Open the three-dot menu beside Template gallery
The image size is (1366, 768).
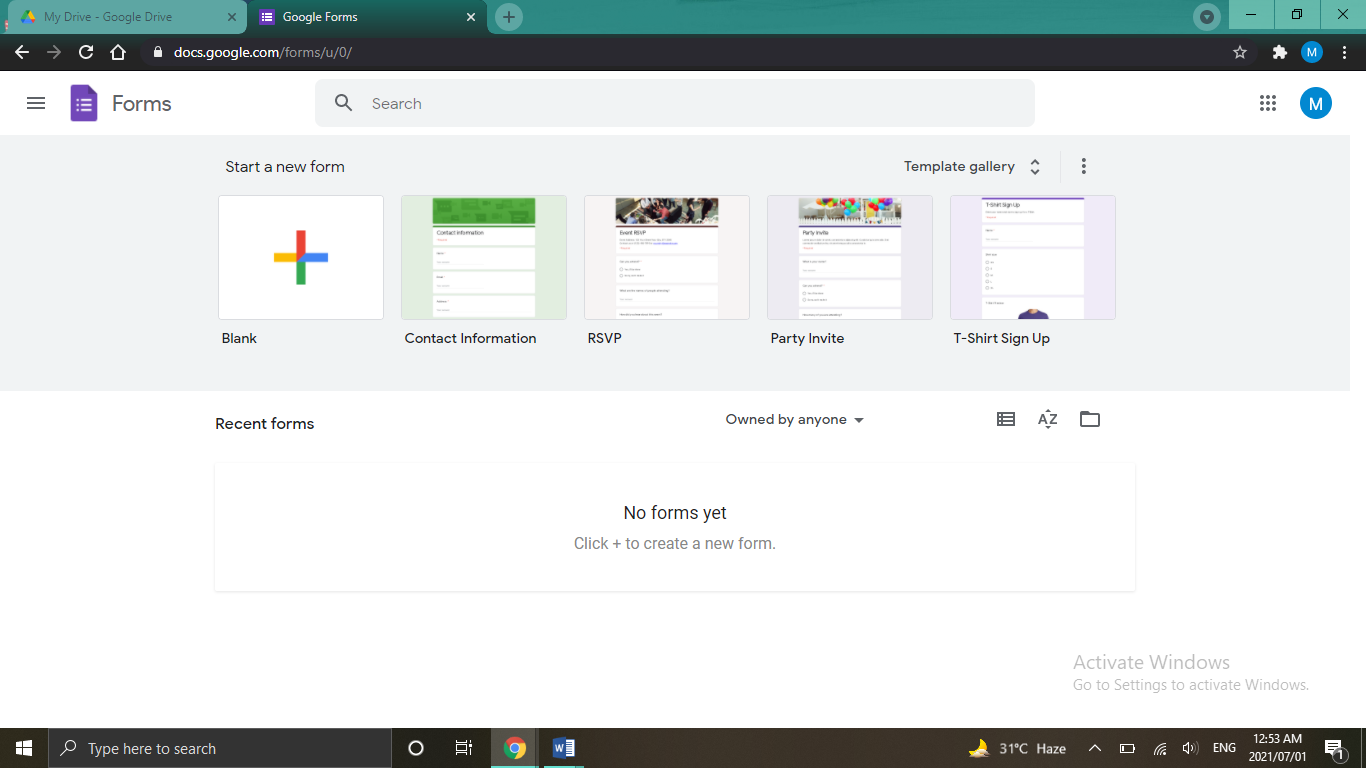click(1084, 167)
